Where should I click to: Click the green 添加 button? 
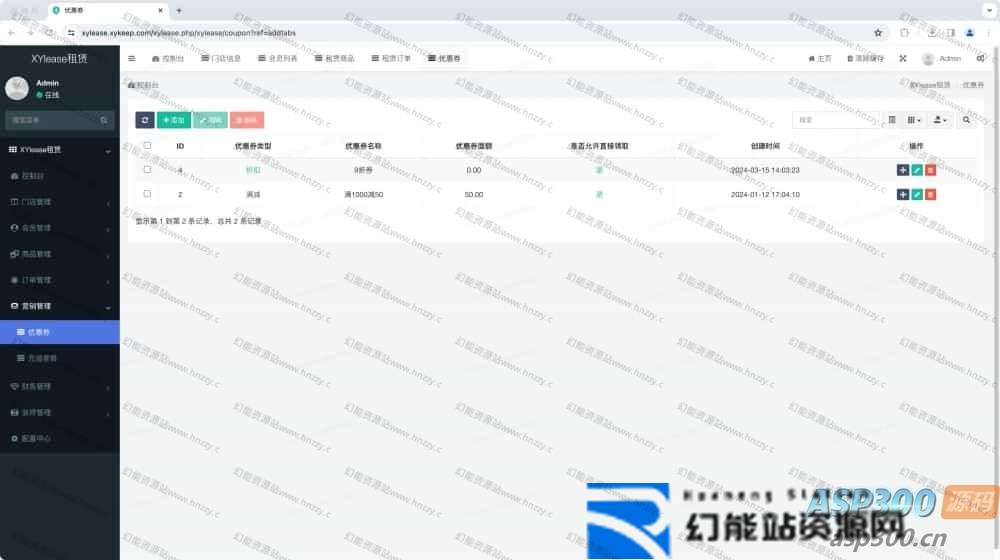coord(174,120)
